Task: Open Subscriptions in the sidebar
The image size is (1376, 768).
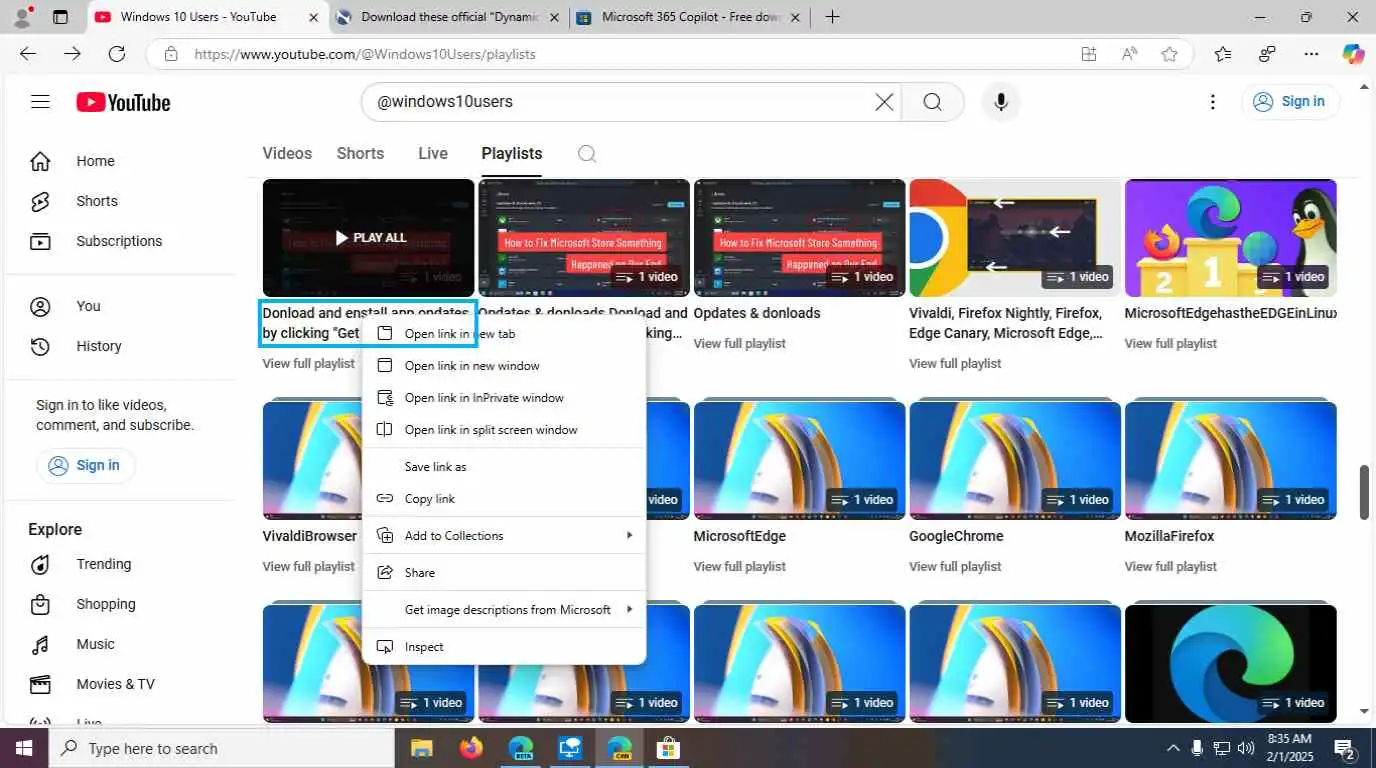Action: tap(120, 241)
